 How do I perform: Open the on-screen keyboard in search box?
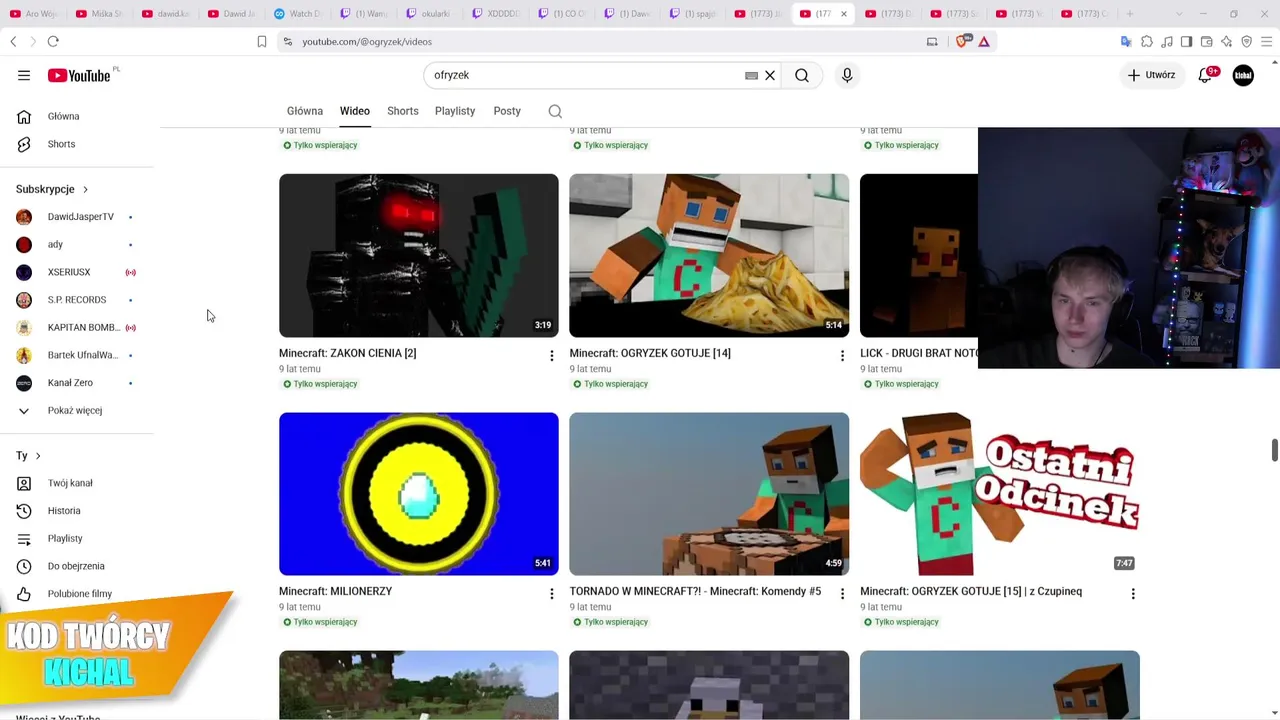point(751,75)
